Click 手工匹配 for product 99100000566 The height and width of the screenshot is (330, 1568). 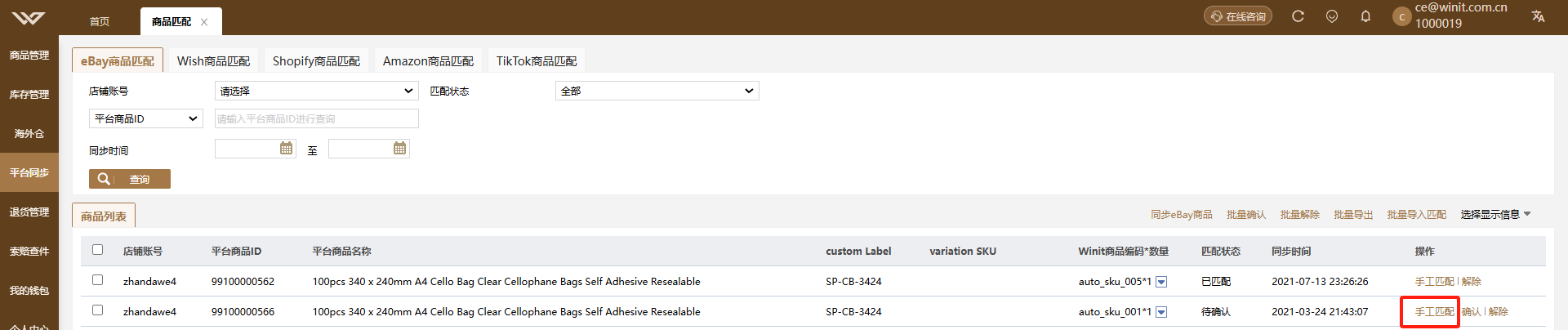click(x=1434, y=312)
